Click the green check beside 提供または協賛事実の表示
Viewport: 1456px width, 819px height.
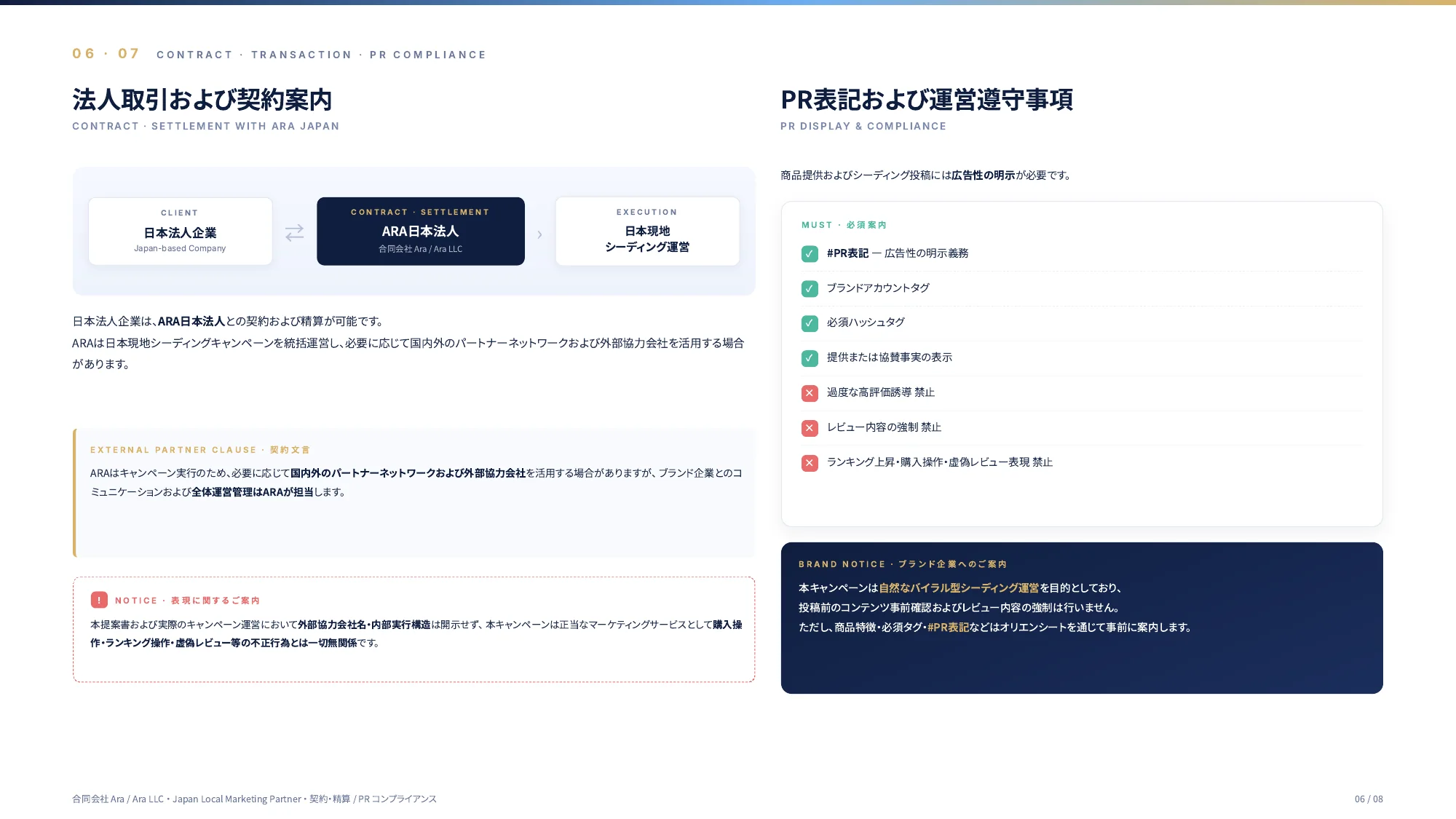coord(810,358)
